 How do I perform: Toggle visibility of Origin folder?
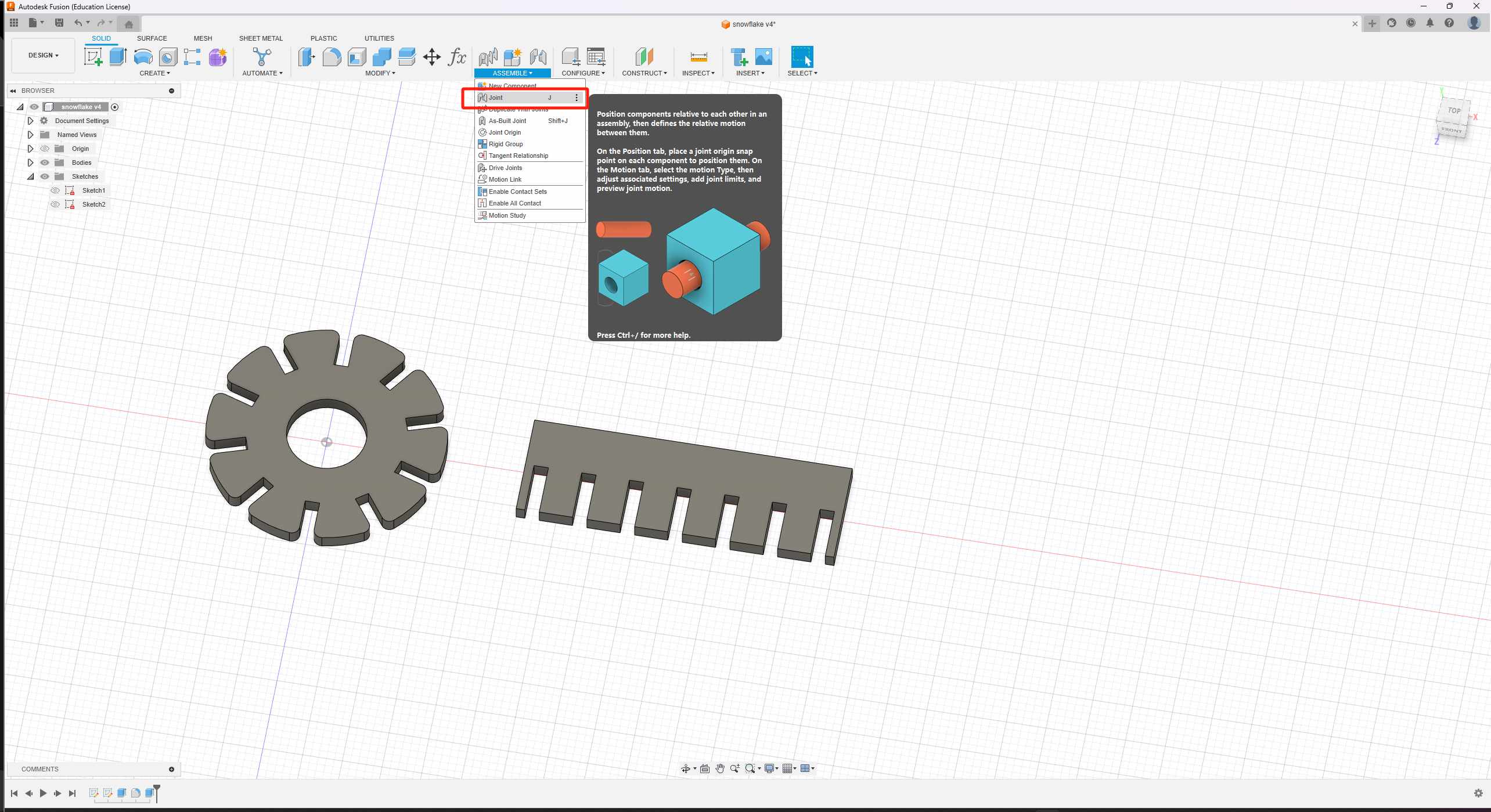pyautogui.click(x=45, y=149)
